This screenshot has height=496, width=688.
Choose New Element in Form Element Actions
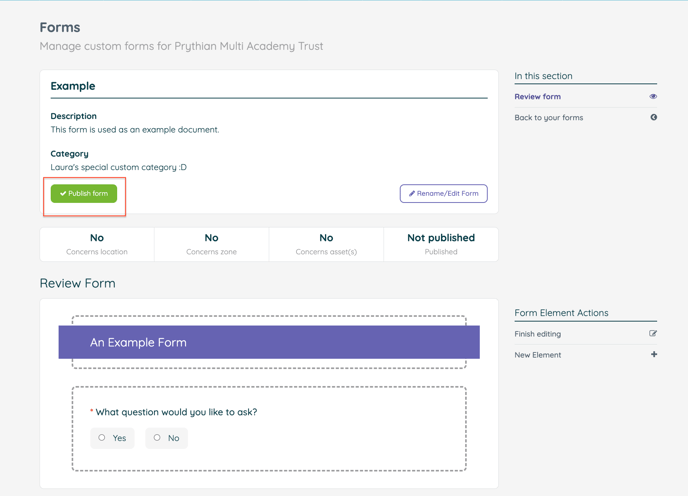[538, 355]
